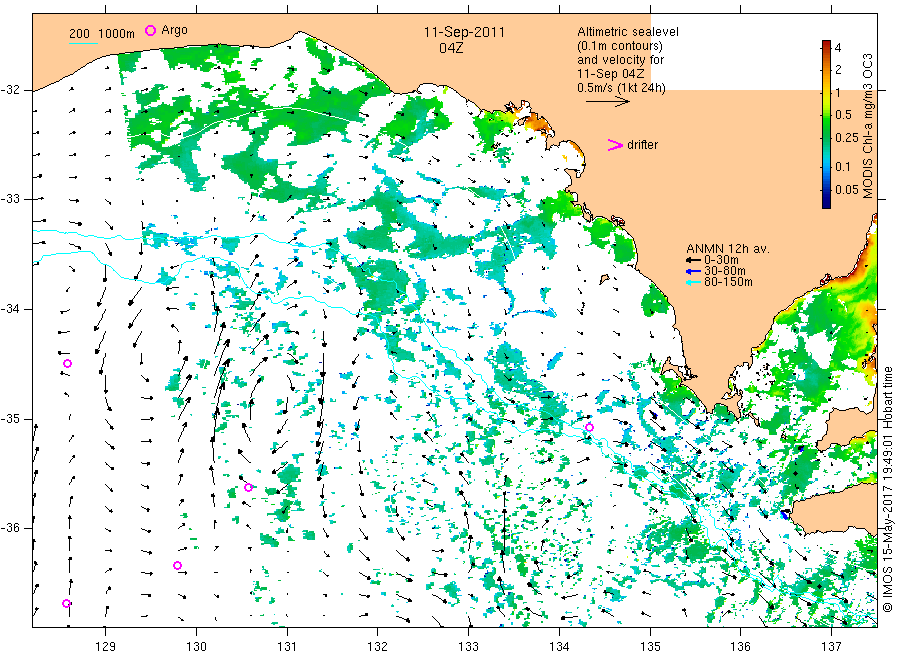Click the red top of the color bar

coord(826,44)
